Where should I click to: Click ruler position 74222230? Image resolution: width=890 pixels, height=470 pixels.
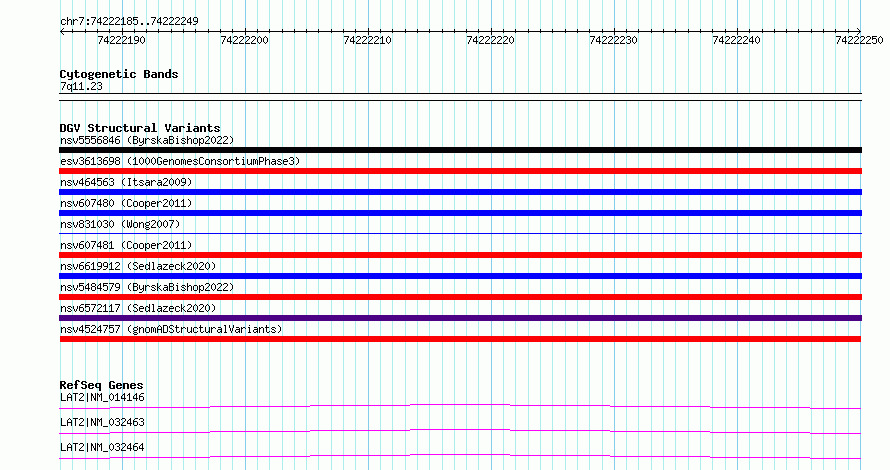coord(614,40)
